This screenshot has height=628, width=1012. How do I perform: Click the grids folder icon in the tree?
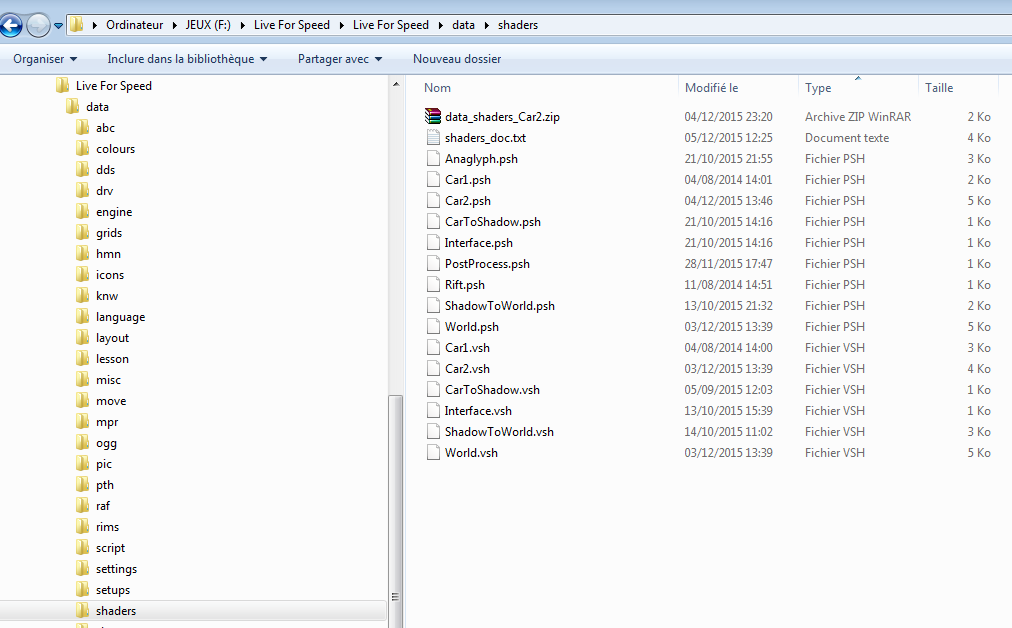click(x=82, y=232)
